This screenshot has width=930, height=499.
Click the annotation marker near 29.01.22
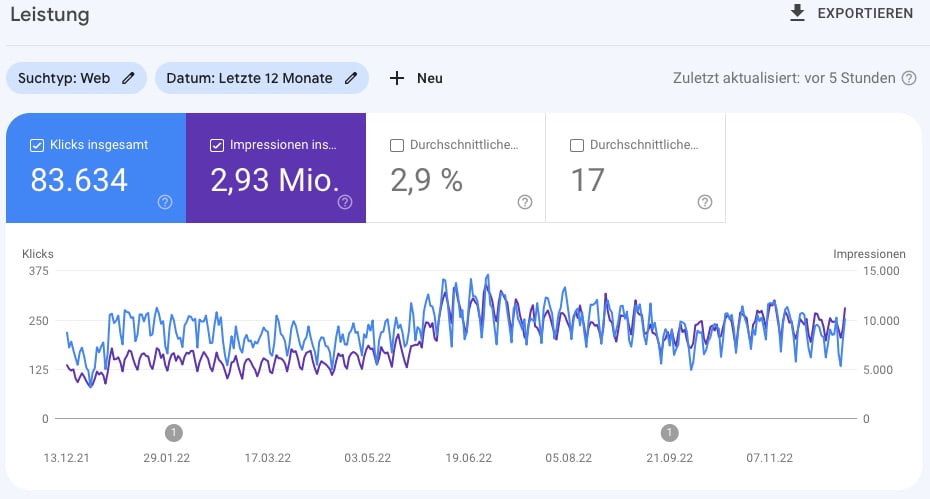point(174,432)
